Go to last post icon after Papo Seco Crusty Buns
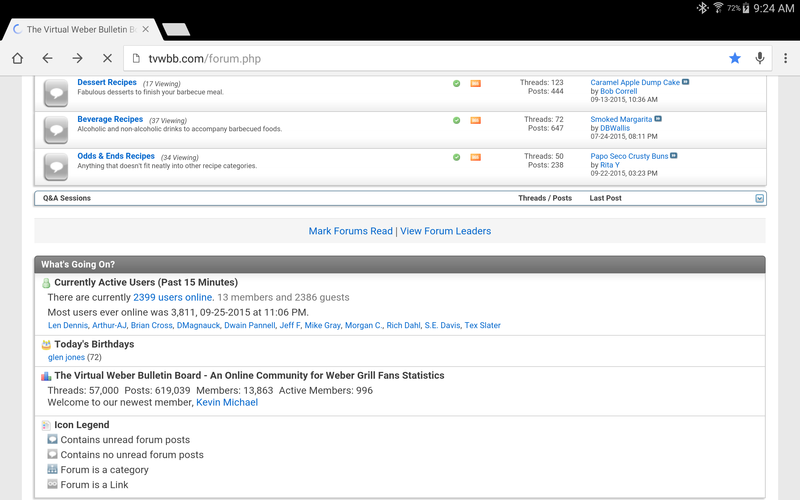This screenshot has height=500, width=800. 674,155
